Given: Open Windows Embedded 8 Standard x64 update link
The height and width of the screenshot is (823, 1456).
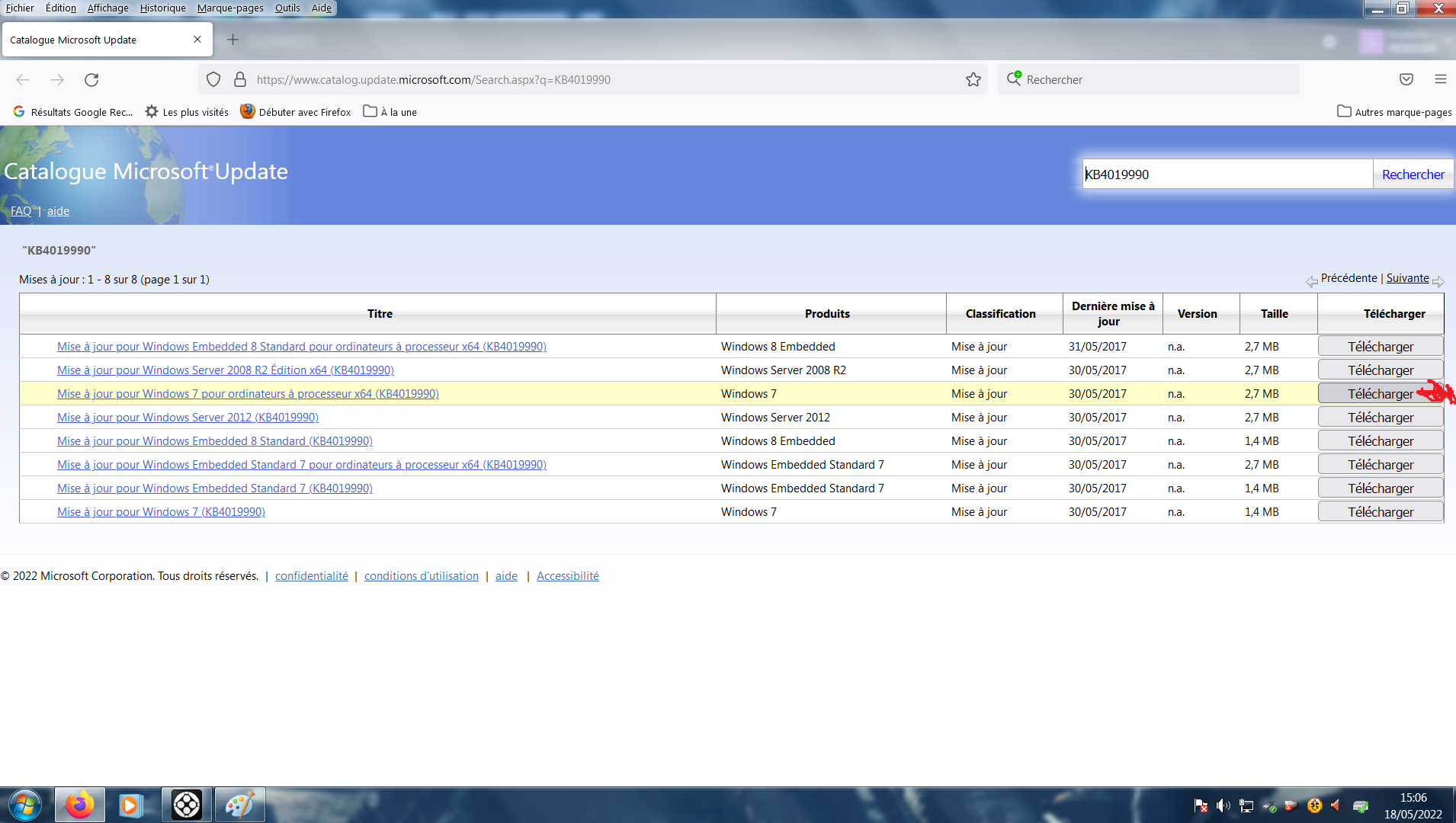Looking at the screenshot, I should pyautogui.click(x=301, y=347).
